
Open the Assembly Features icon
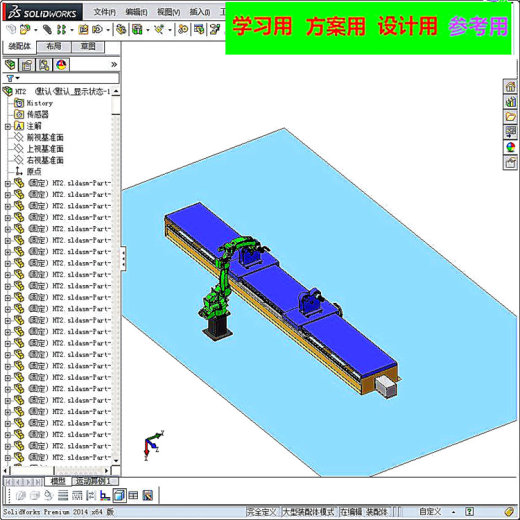point(137,30)
